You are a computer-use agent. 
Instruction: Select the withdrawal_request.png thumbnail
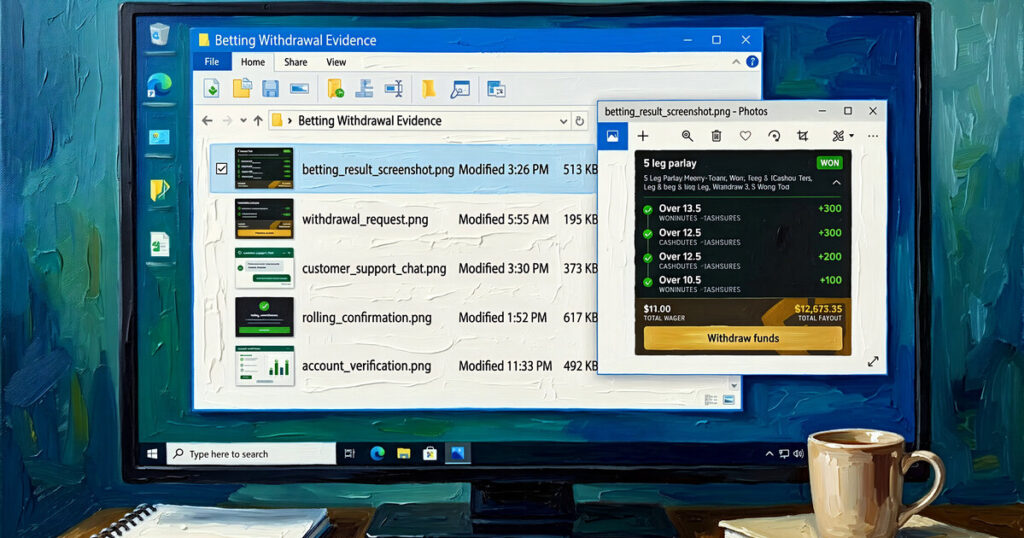tap(264, 219)
